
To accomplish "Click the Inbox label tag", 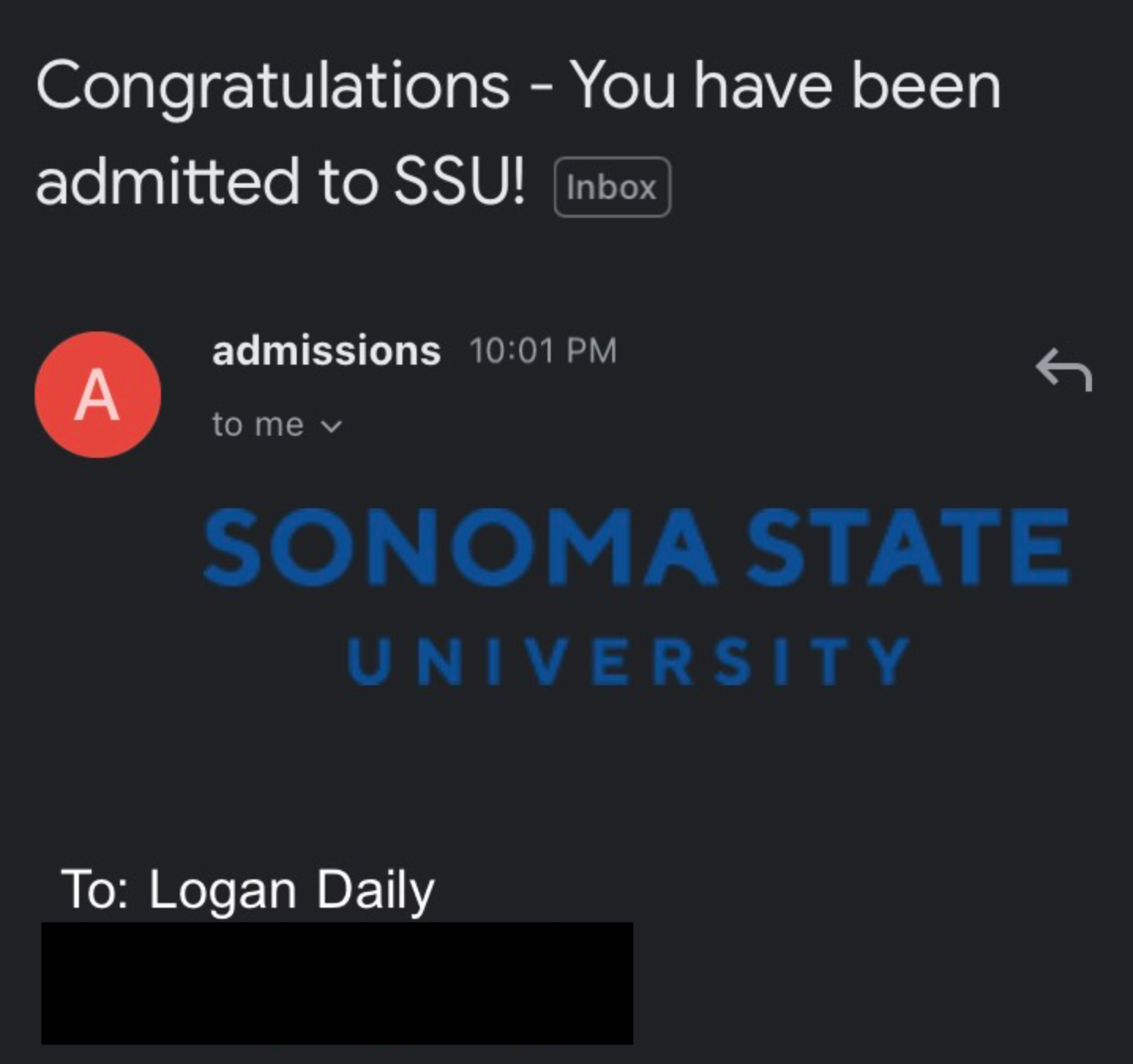I will (x=612, y=187).
